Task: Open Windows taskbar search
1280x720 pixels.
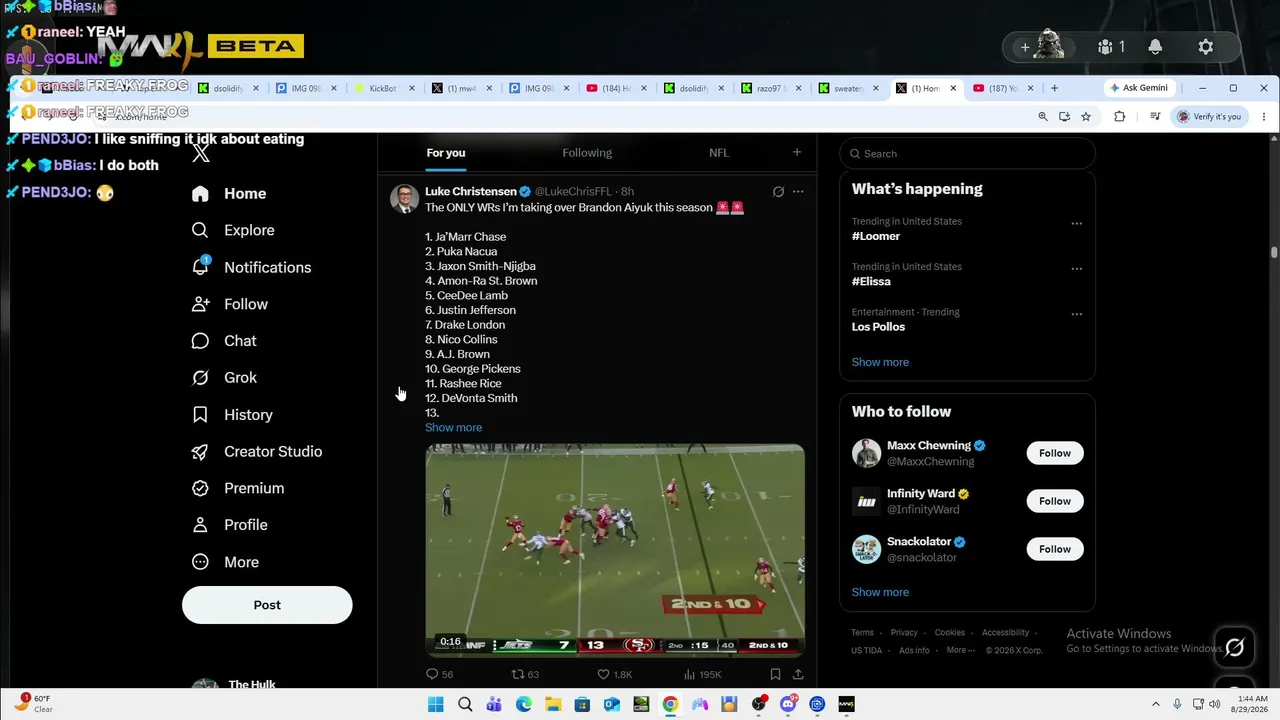Action: click(x=465, y=704)
